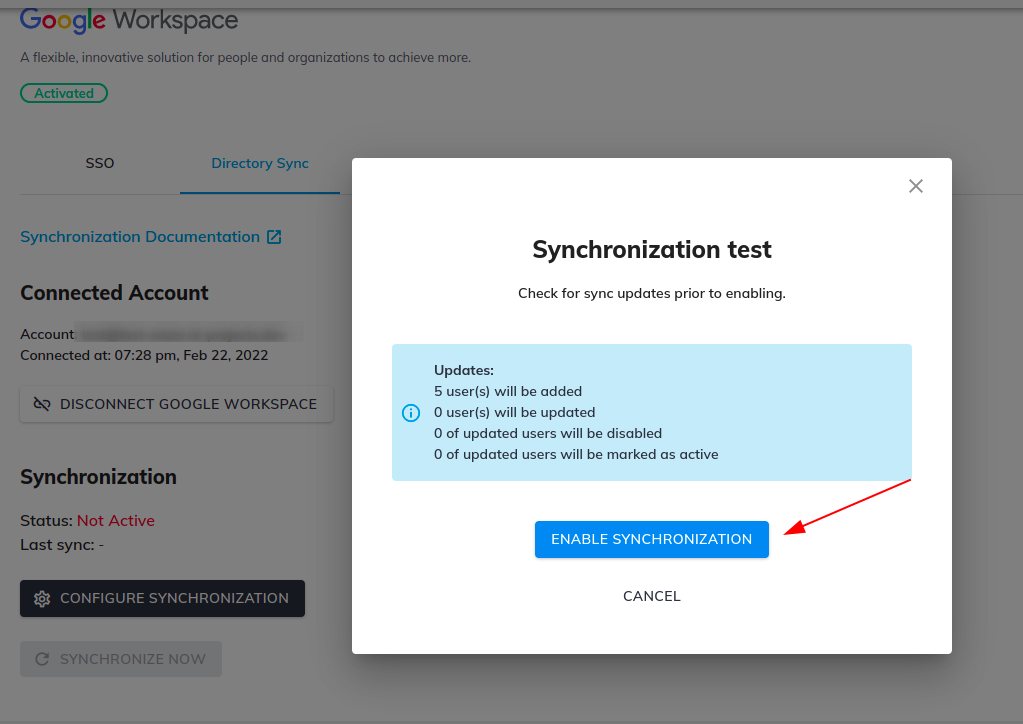
Task: Click Disconnect Google Workspace
Action: coord(176,404)
